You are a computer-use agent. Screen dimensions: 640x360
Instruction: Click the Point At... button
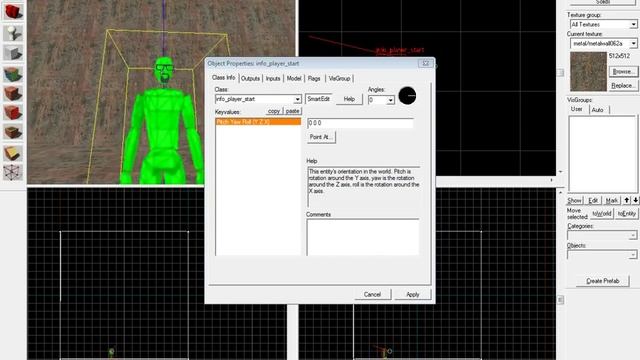[x=321, y=137]
